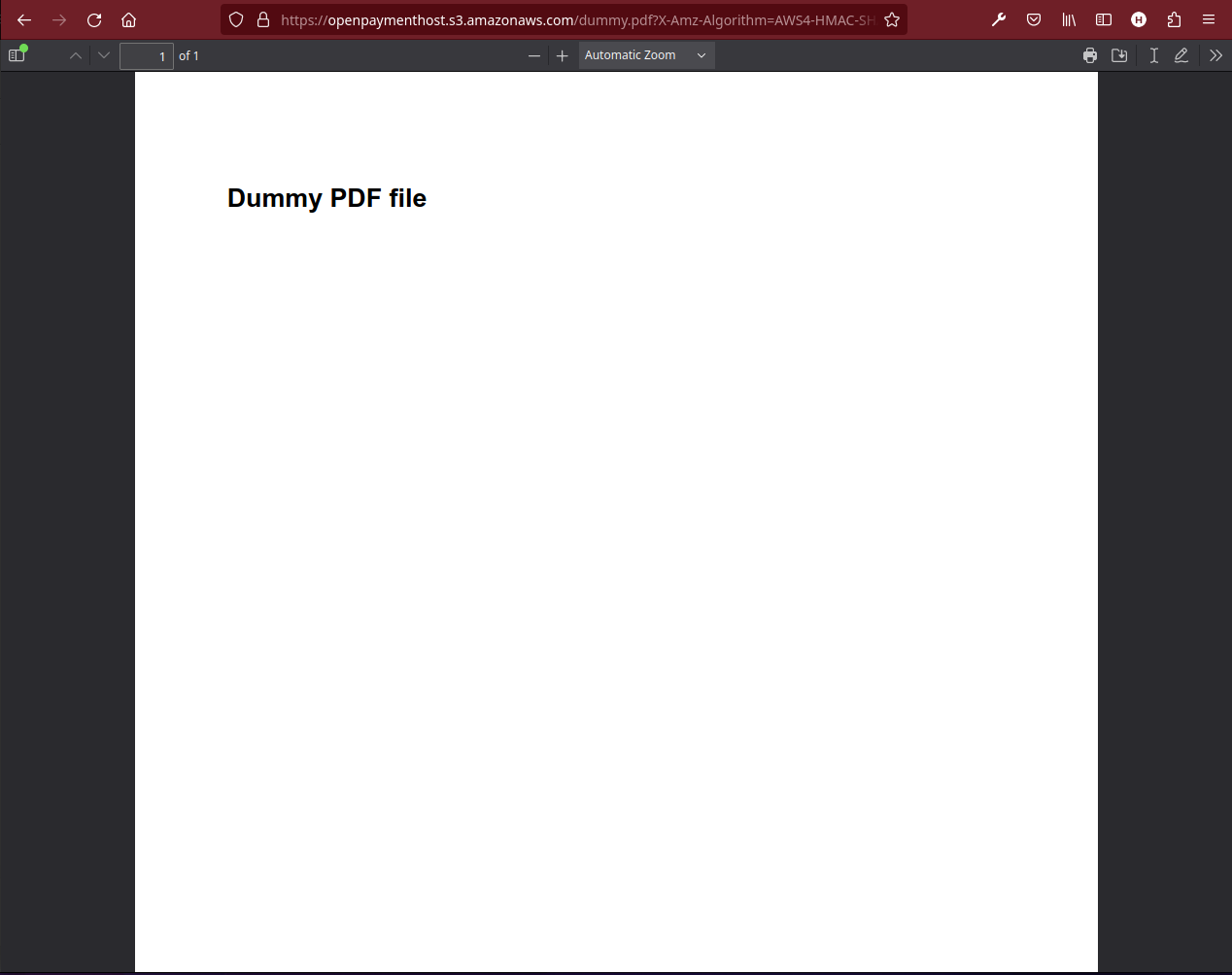Viewport: 1232px width, 975px height.
Task: Open the Firefox library
Action: (x=1069, y=19)
